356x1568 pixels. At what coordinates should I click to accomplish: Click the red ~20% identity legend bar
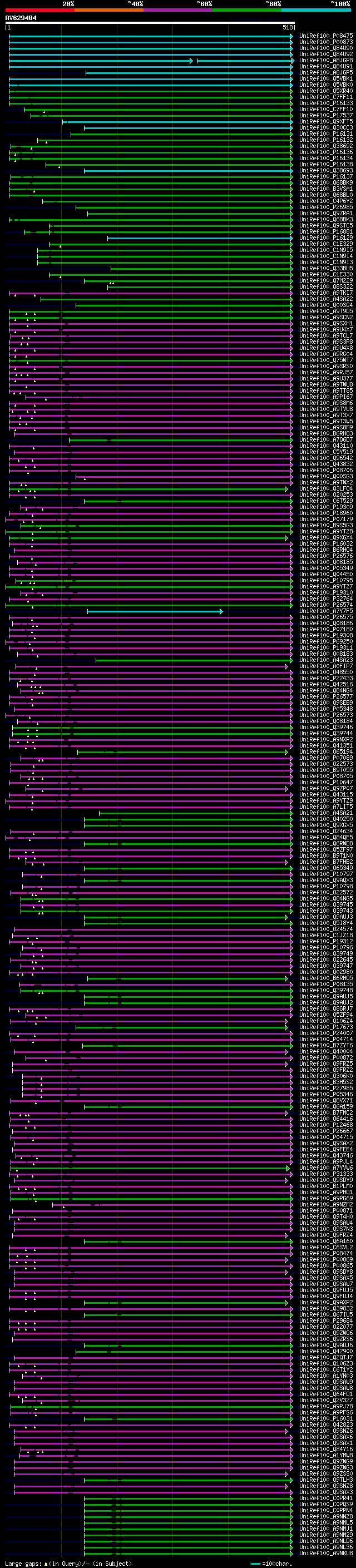tap(39, 10)
